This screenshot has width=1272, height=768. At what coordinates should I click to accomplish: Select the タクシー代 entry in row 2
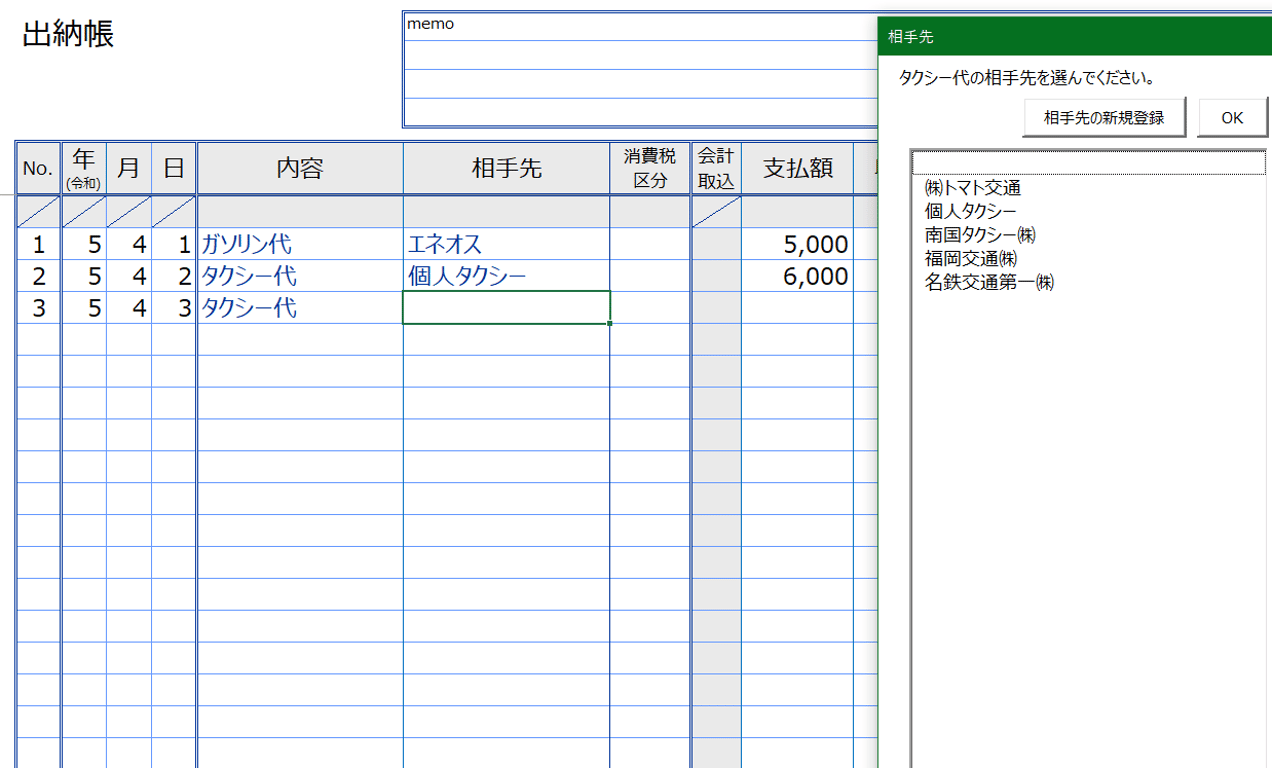[x=299, y=276]
